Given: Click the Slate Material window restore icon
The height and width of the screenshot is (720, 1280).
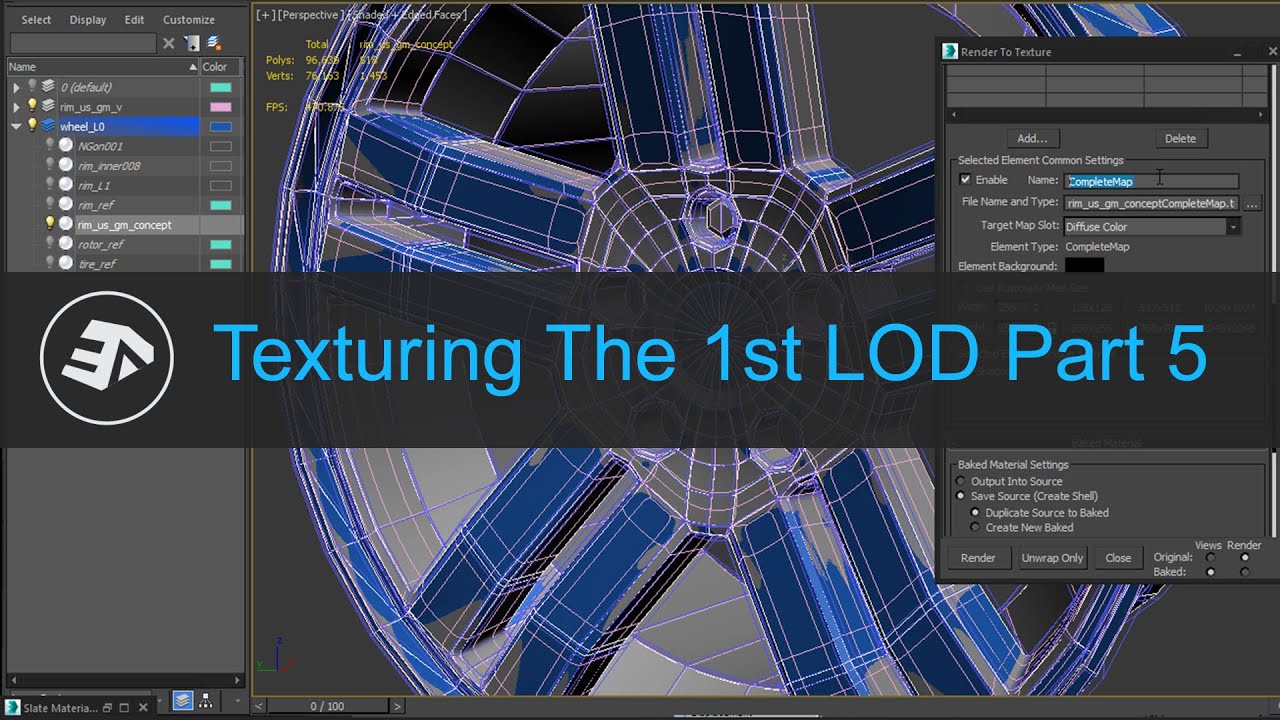Looking at the screenshot, I should pos(108,708).
